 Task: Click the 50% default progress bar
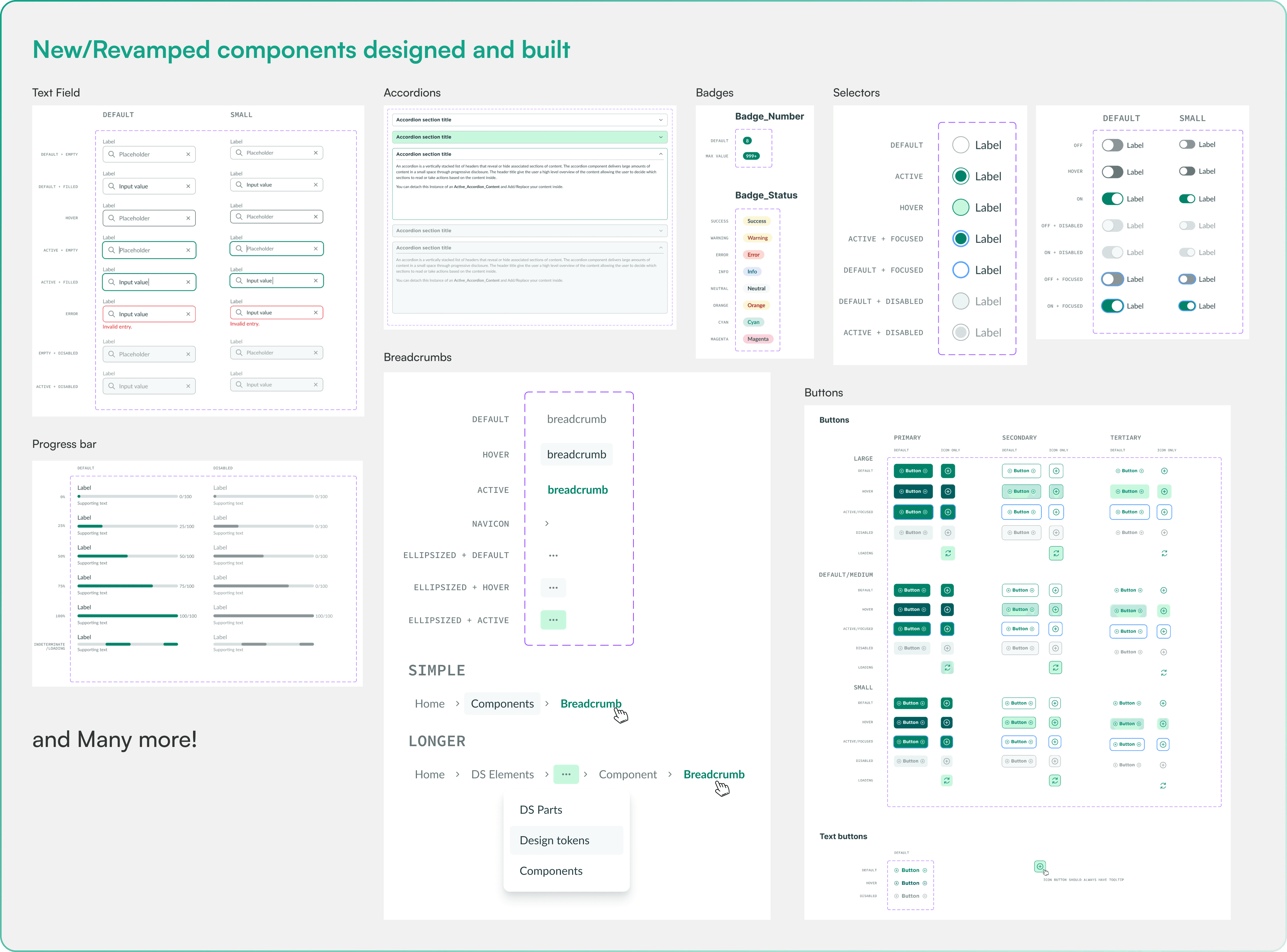(127, 556)
